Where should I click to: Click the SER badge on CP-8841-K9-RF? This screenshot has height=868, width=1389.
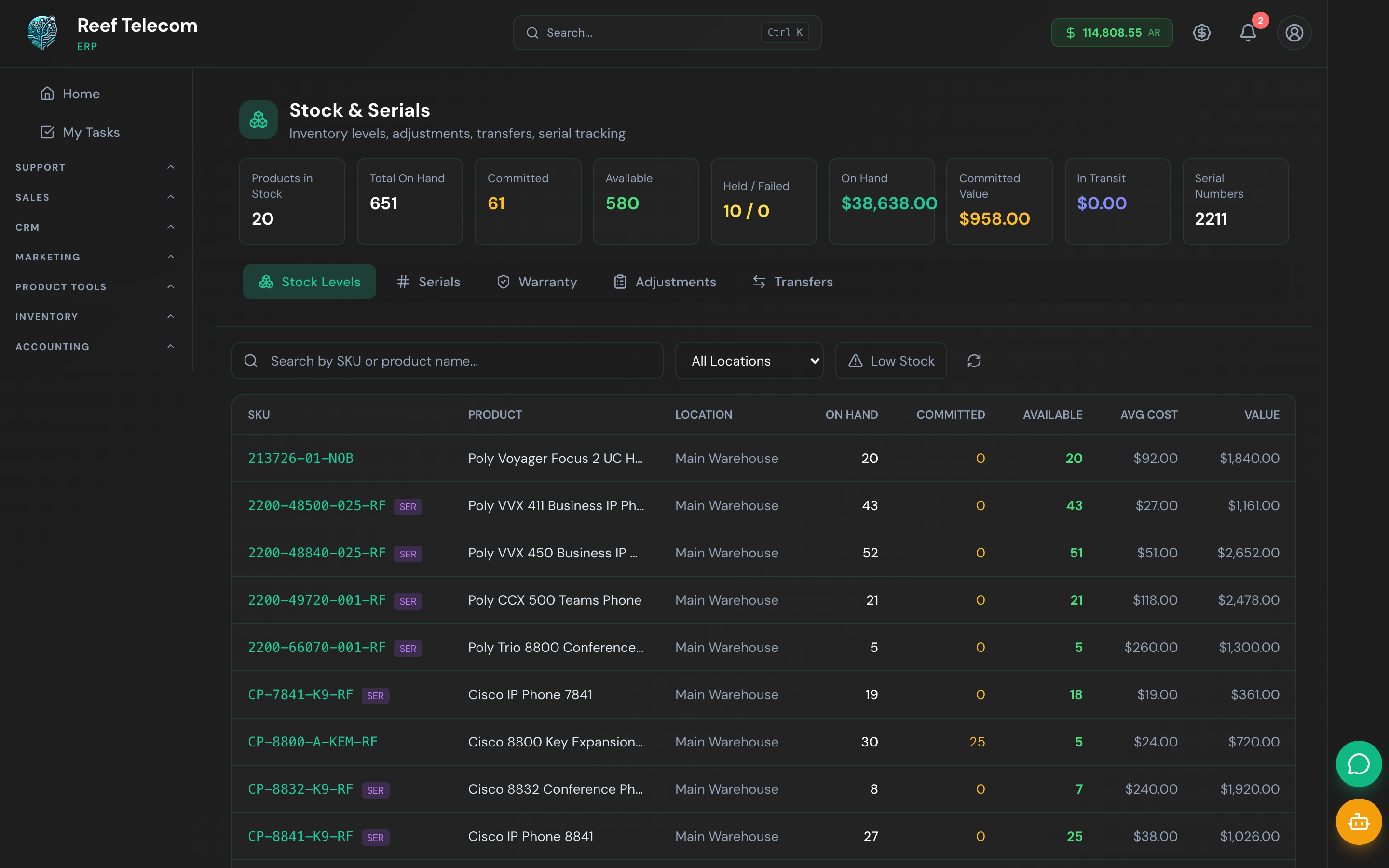tap(375, 837)
